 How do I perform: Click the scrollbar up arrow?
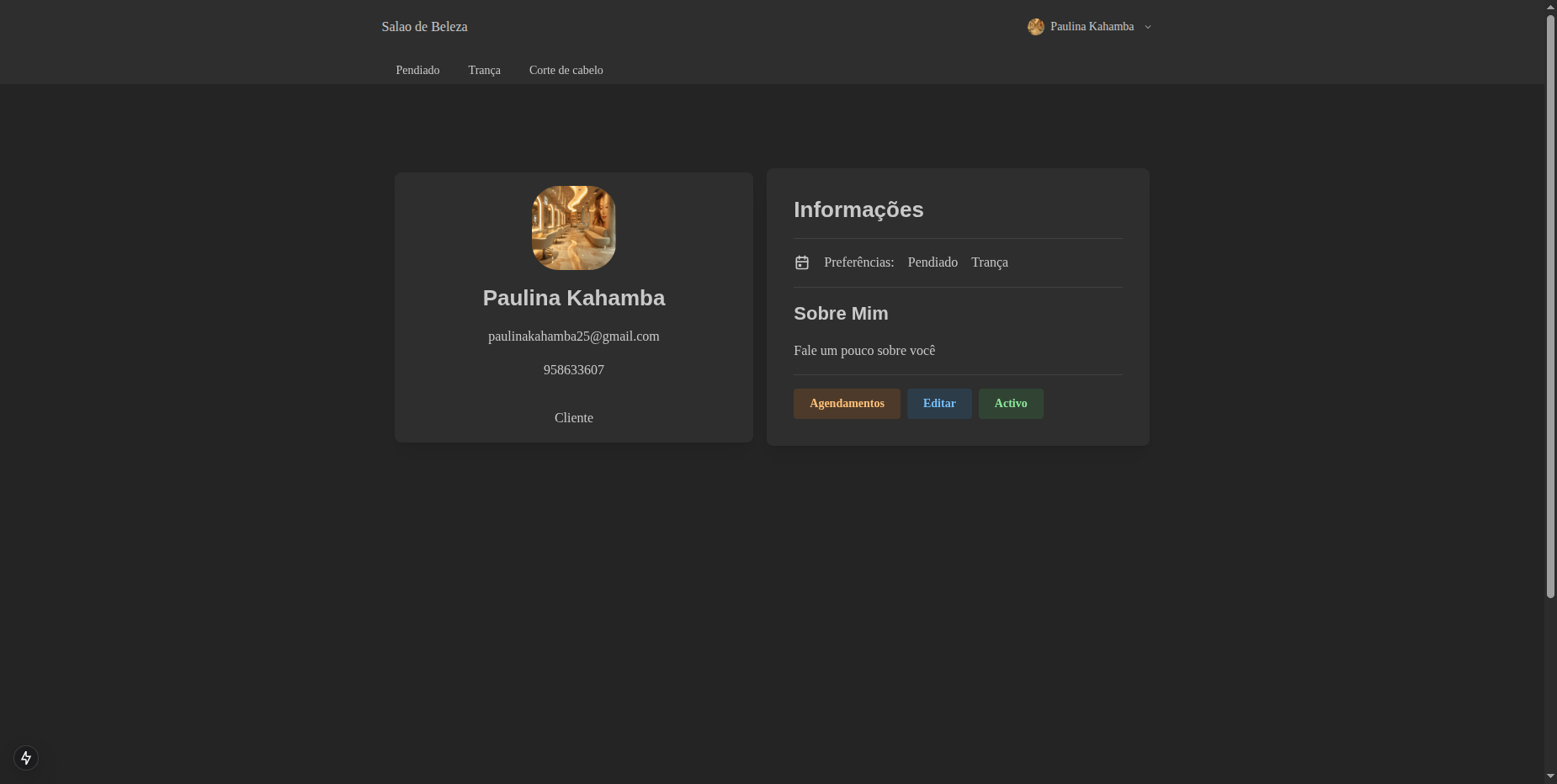point(1550,7)
